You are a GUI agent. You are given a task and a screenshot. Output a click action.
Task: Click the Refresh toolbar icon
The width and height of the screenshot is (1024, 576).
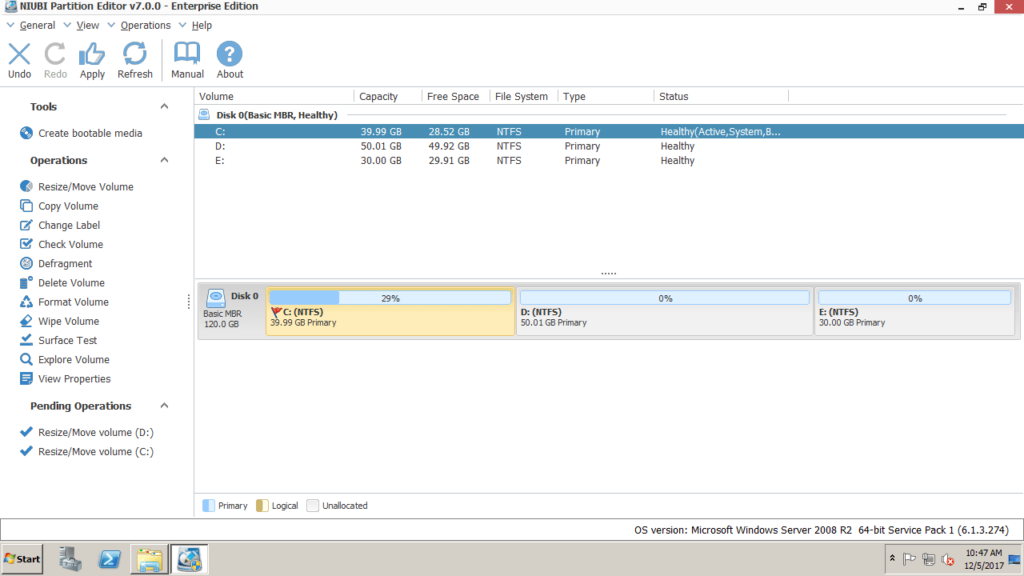pos(135,56)
